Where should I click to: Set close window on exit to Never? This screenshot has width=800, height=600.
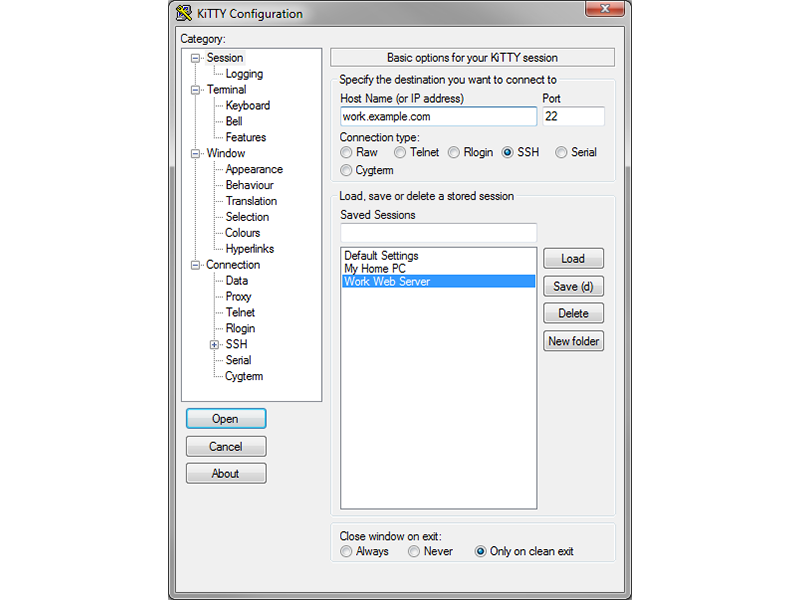pos(414,552)
